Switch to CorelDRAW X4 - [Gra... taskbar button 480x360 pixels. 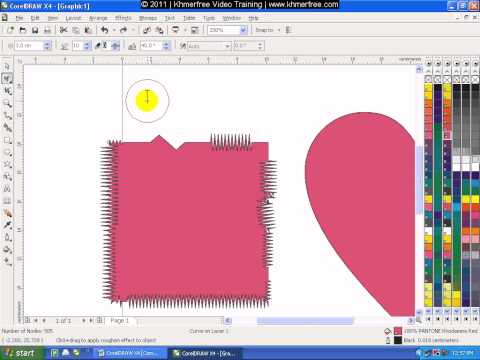[x=206, y=353]
